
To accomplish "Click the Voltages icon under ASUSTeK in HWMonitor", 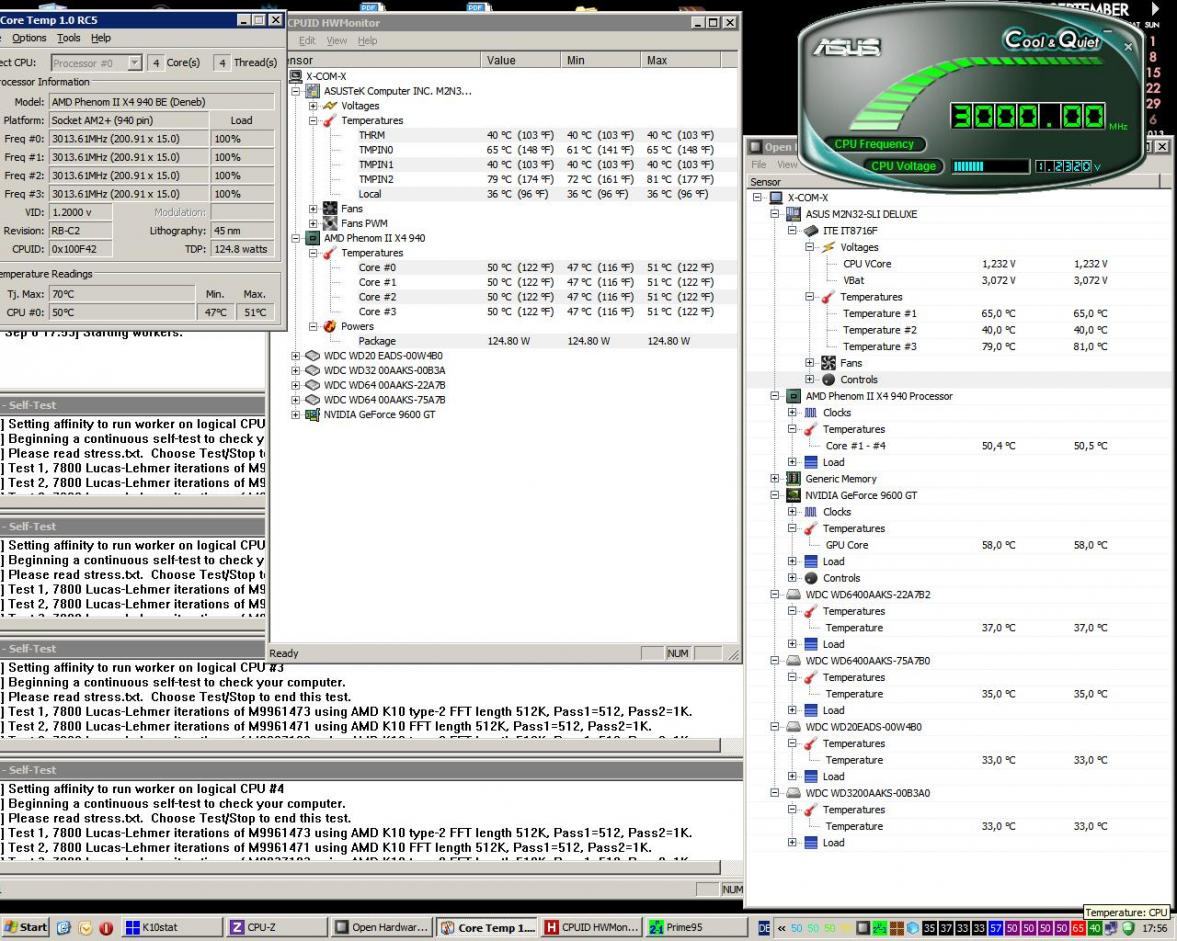I will [330, 106].
